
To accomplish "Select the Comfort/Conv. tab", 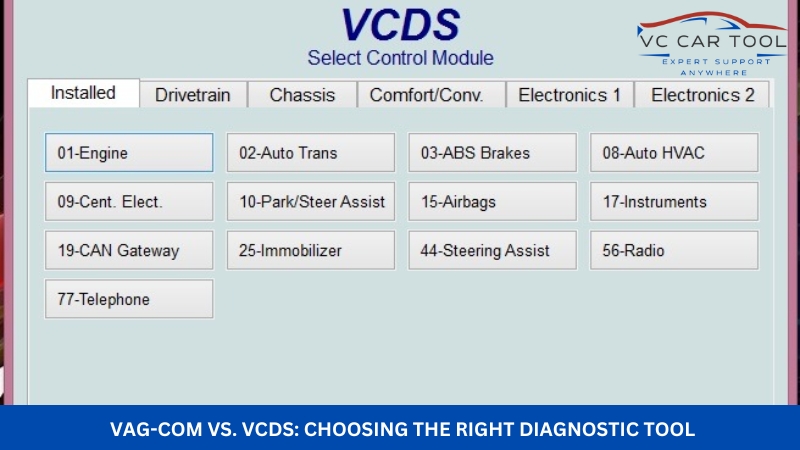I will [426, 95].
